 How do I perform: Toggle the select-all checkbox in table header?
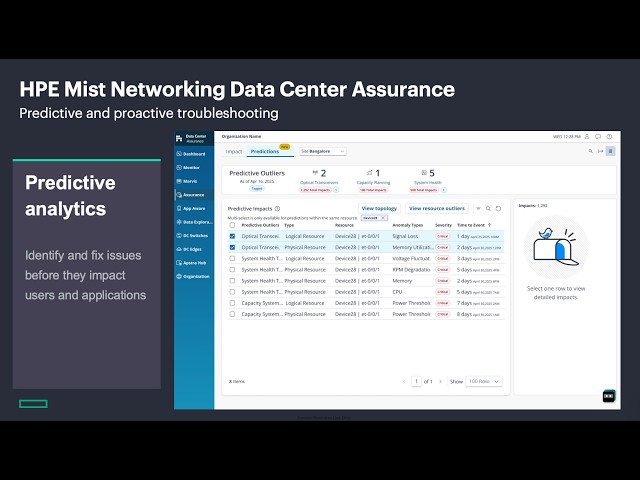click(232, 225)
